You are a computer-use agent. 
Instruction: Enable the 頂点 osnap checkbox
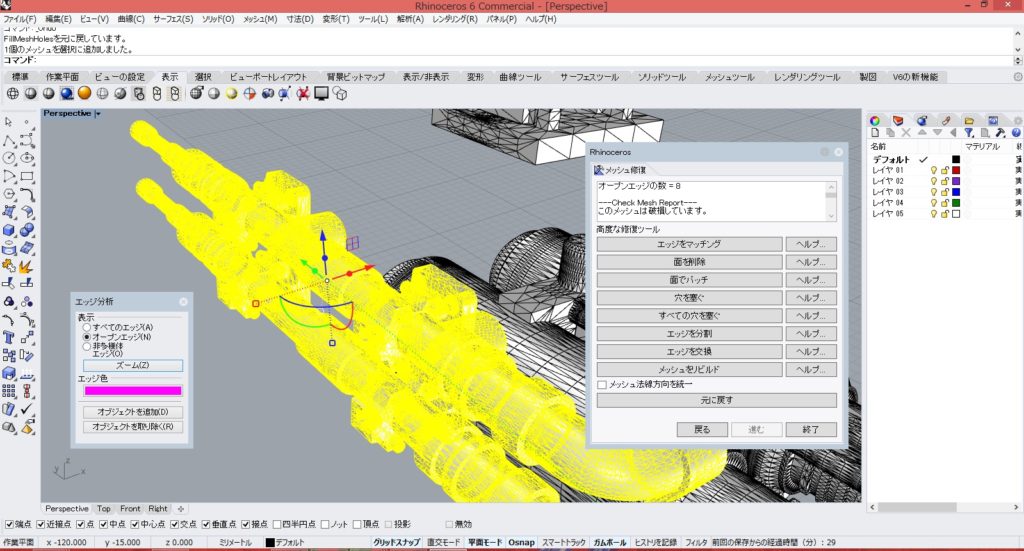(357, 524)
